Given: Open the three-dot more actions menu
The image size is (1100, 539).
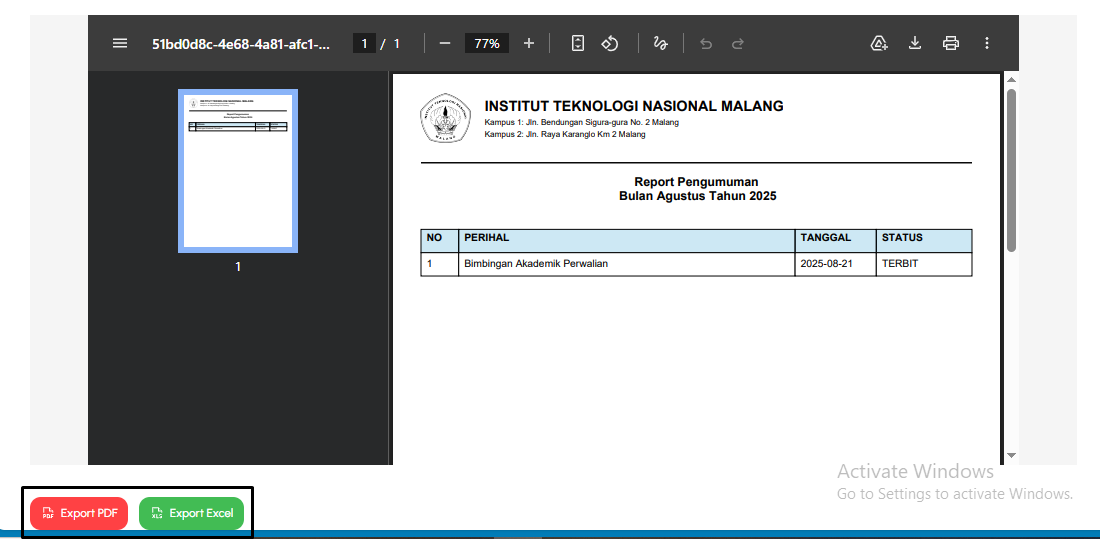Looking at the screenshot, I should pos(986,44).
